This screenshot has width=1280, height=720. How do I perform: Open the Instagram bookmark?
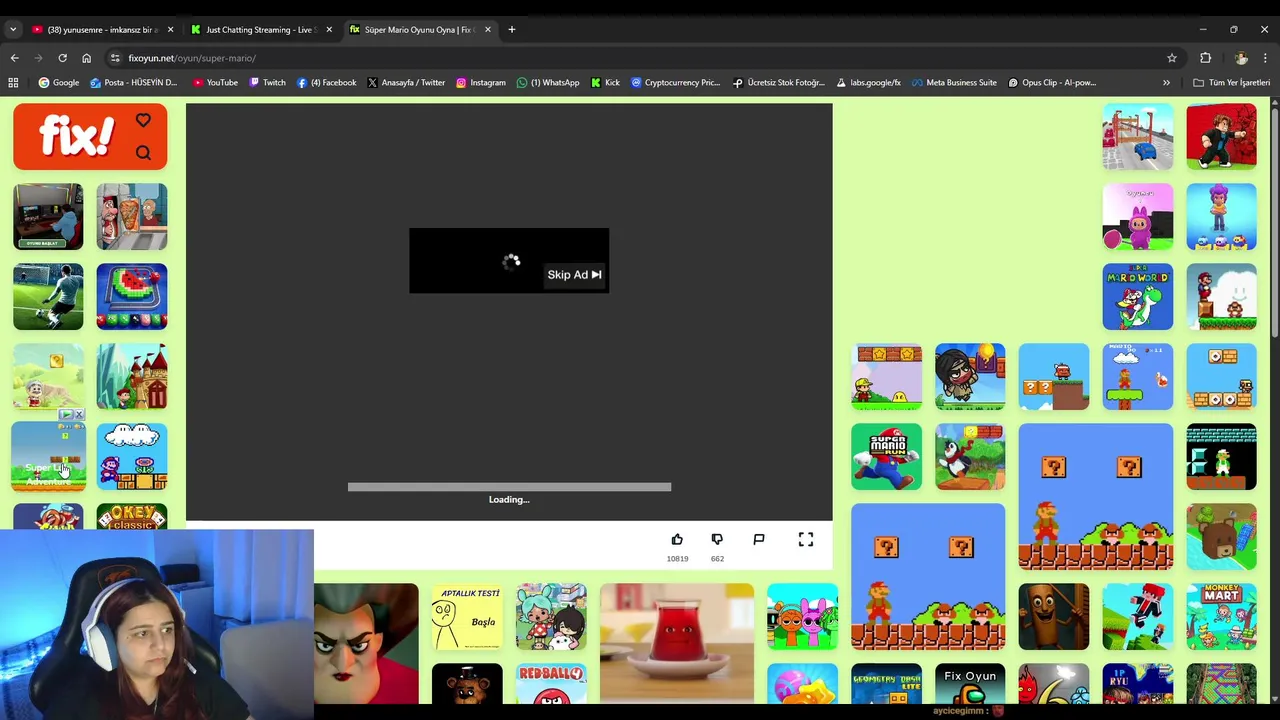pyautogui.click(x=480, y=83)
